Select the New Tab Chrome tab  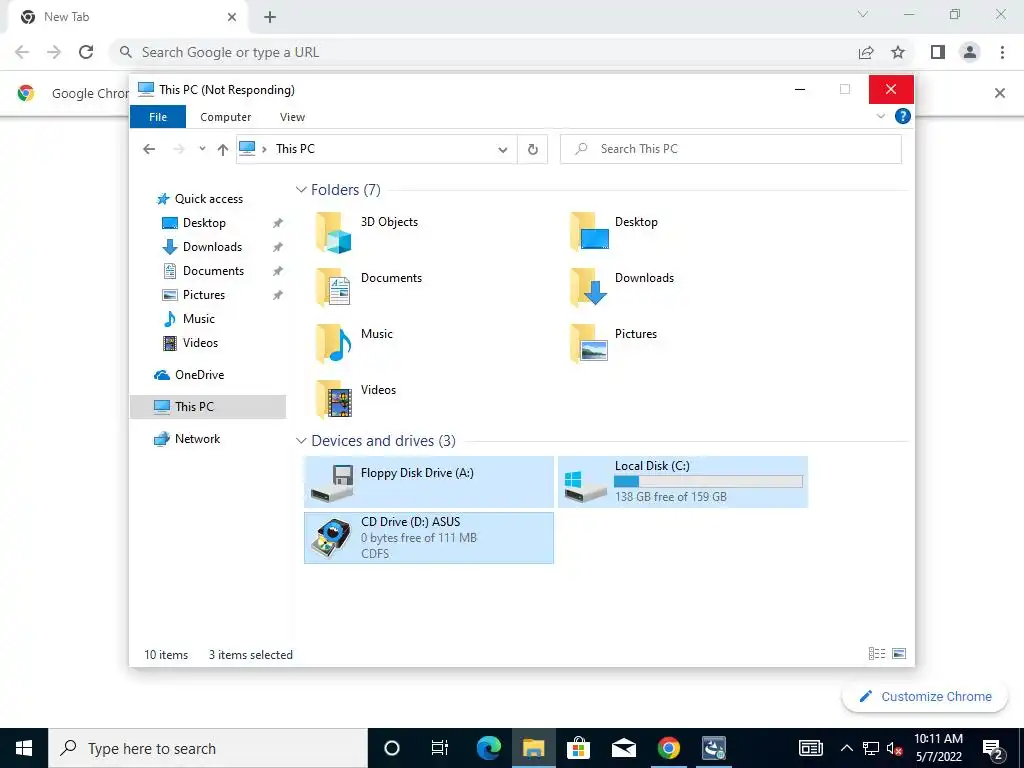pyautogui.click(x=128, y=17)
